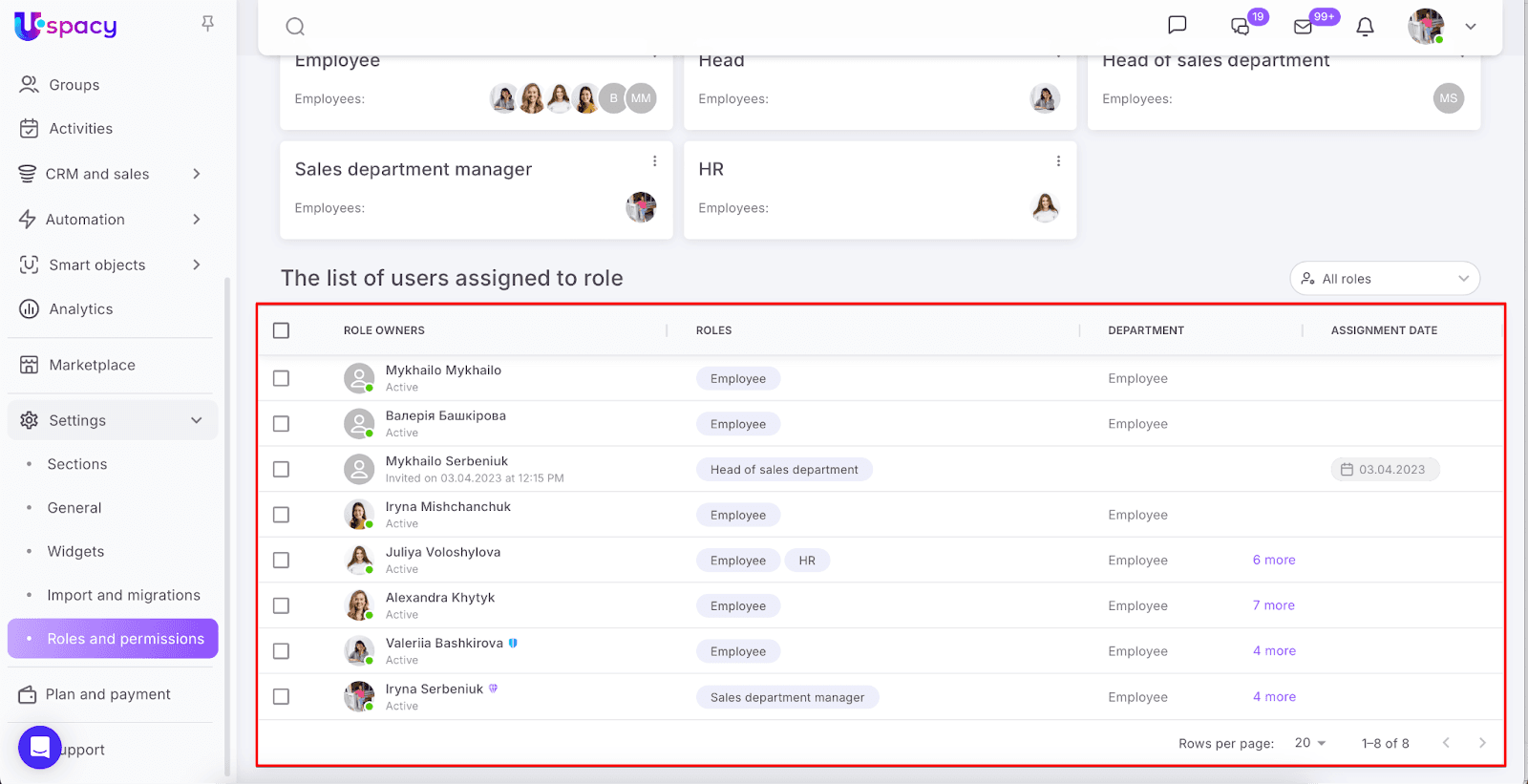This screenshot has width=1528, height=784.
Task: Open the support chat bubble button
Action: (40, 747)
